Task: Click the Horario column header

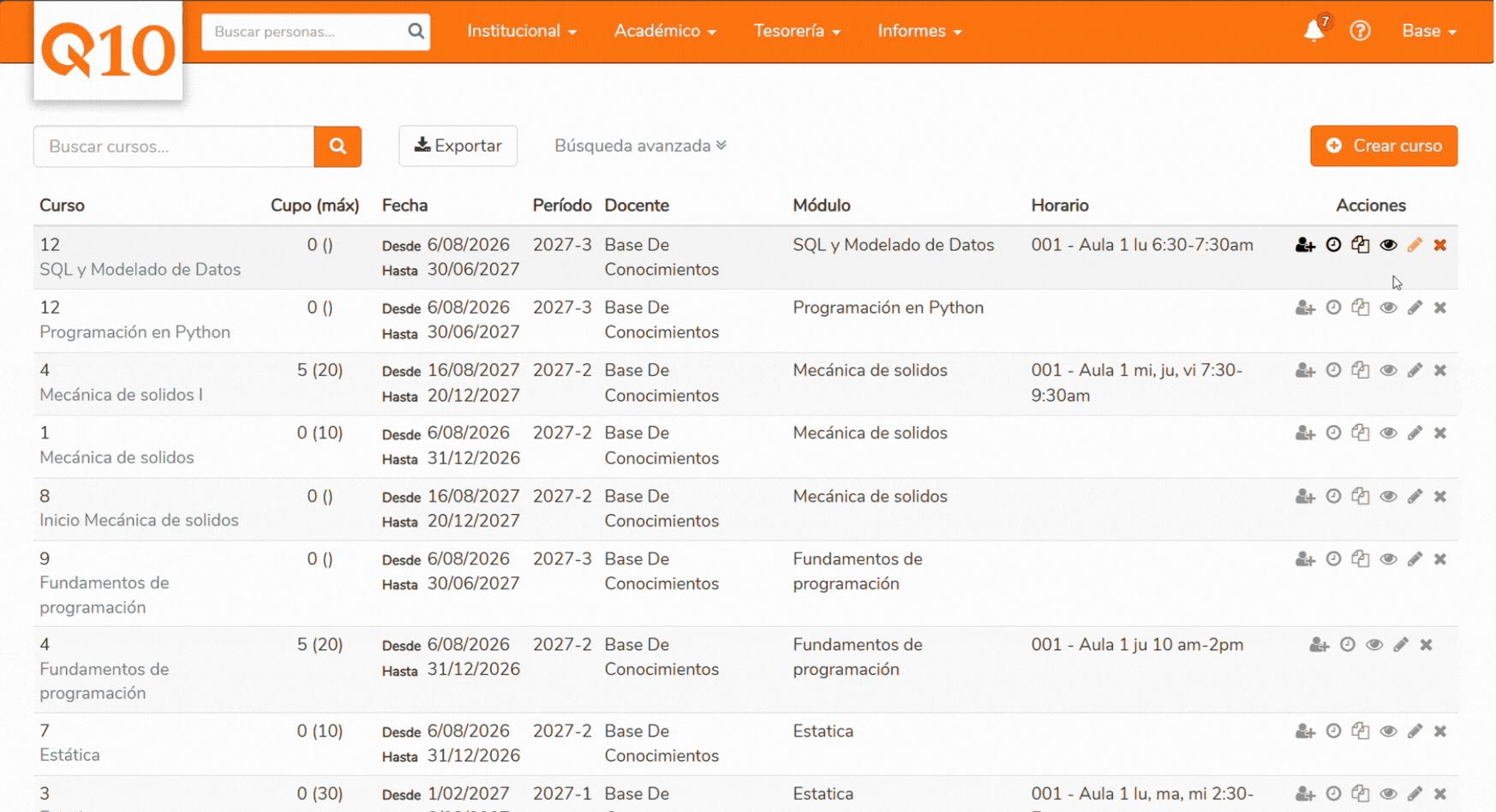Action: [1060, 206]
